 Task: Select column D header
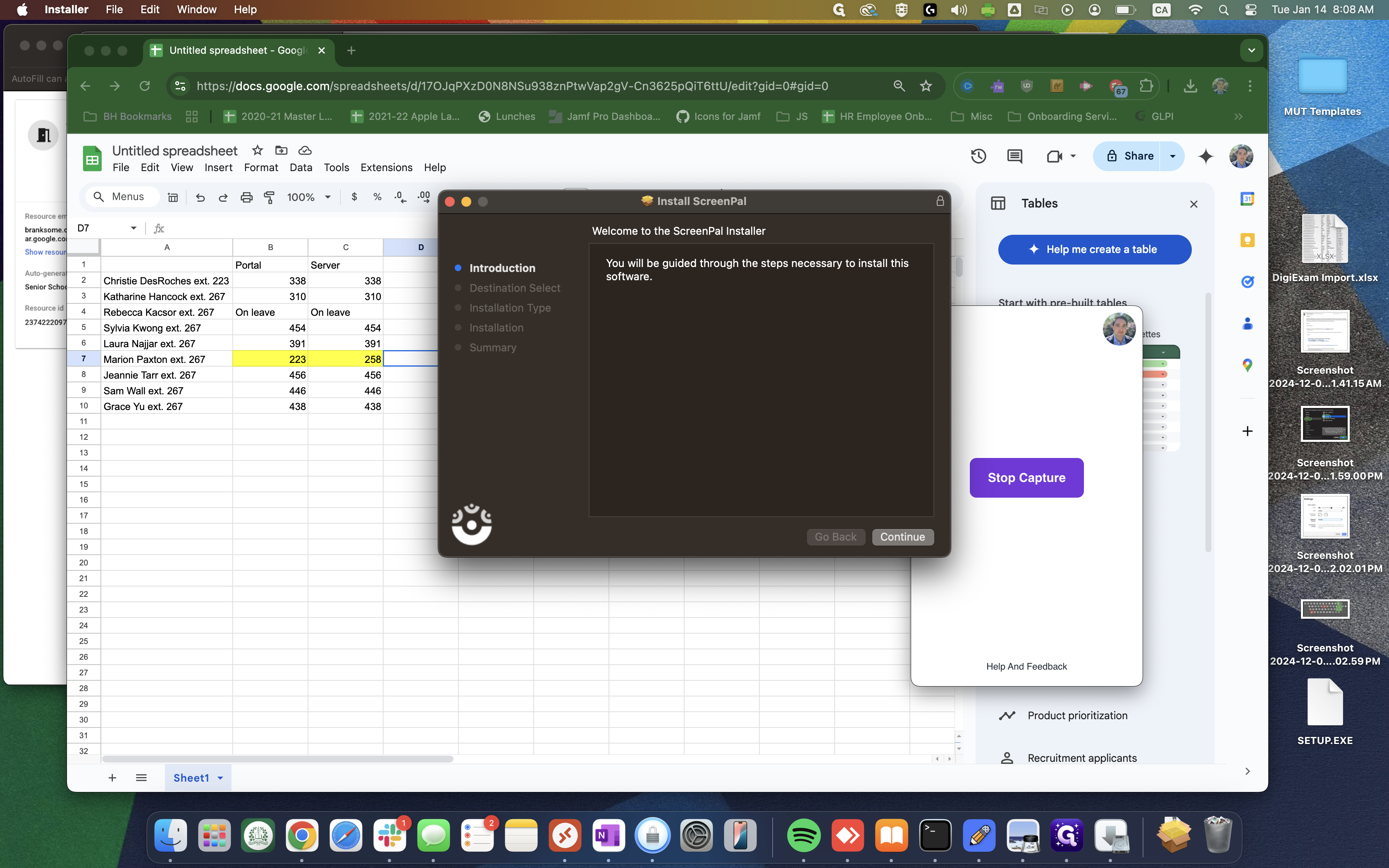(421, 248)
